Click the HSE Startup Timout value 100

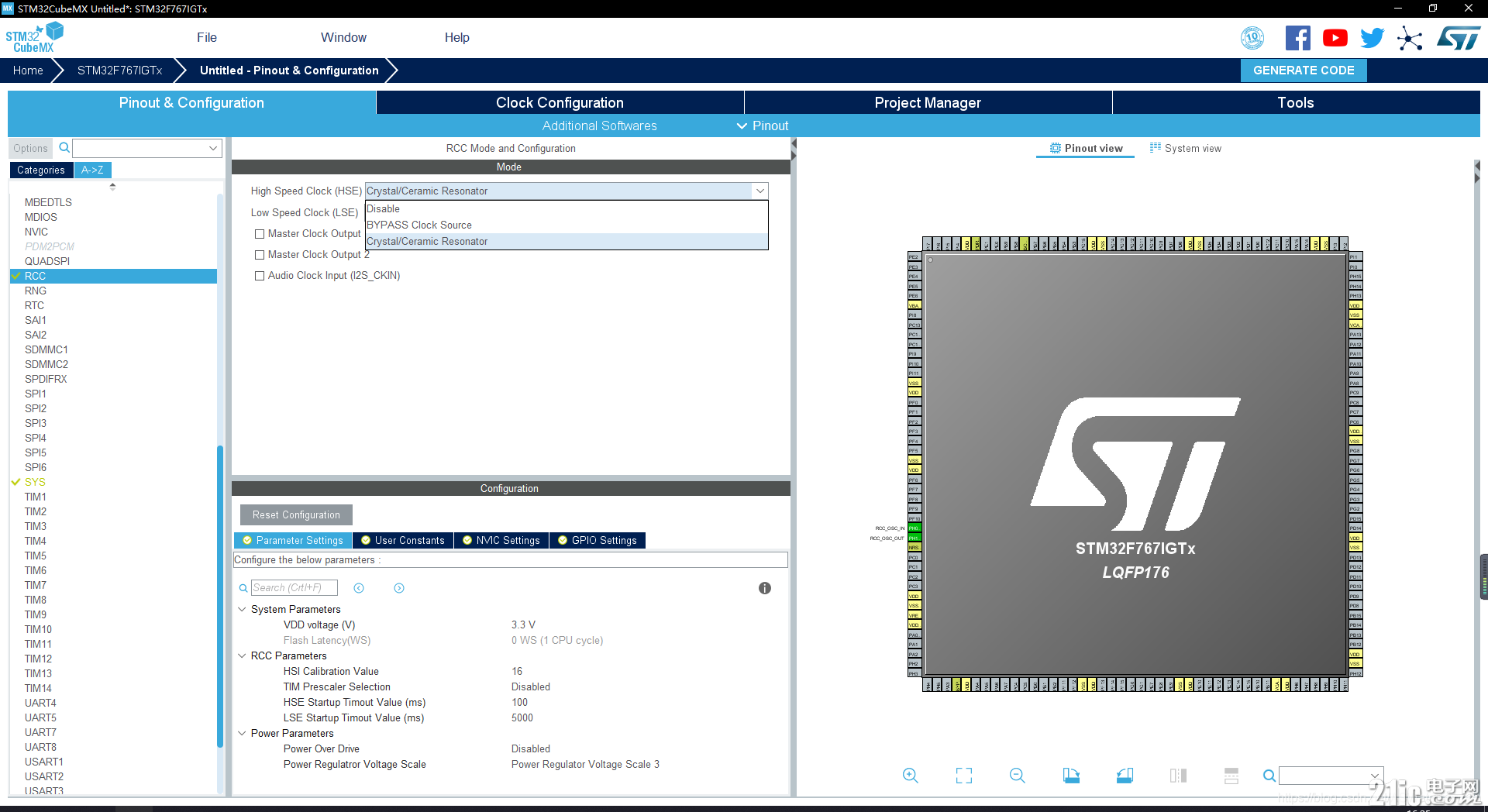pyautogui.click(x=519, y=703)
